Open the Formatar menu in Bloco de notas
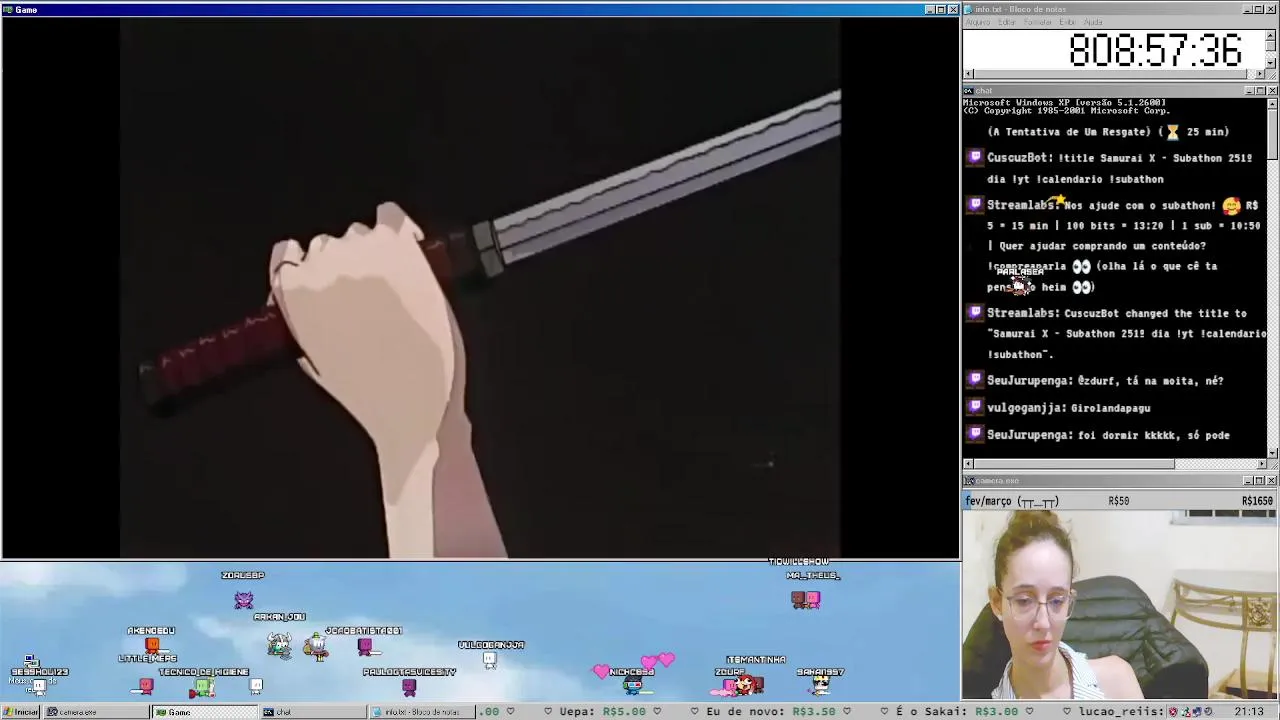Screen dimensions: 1280x720 (x=1038, y=22)
